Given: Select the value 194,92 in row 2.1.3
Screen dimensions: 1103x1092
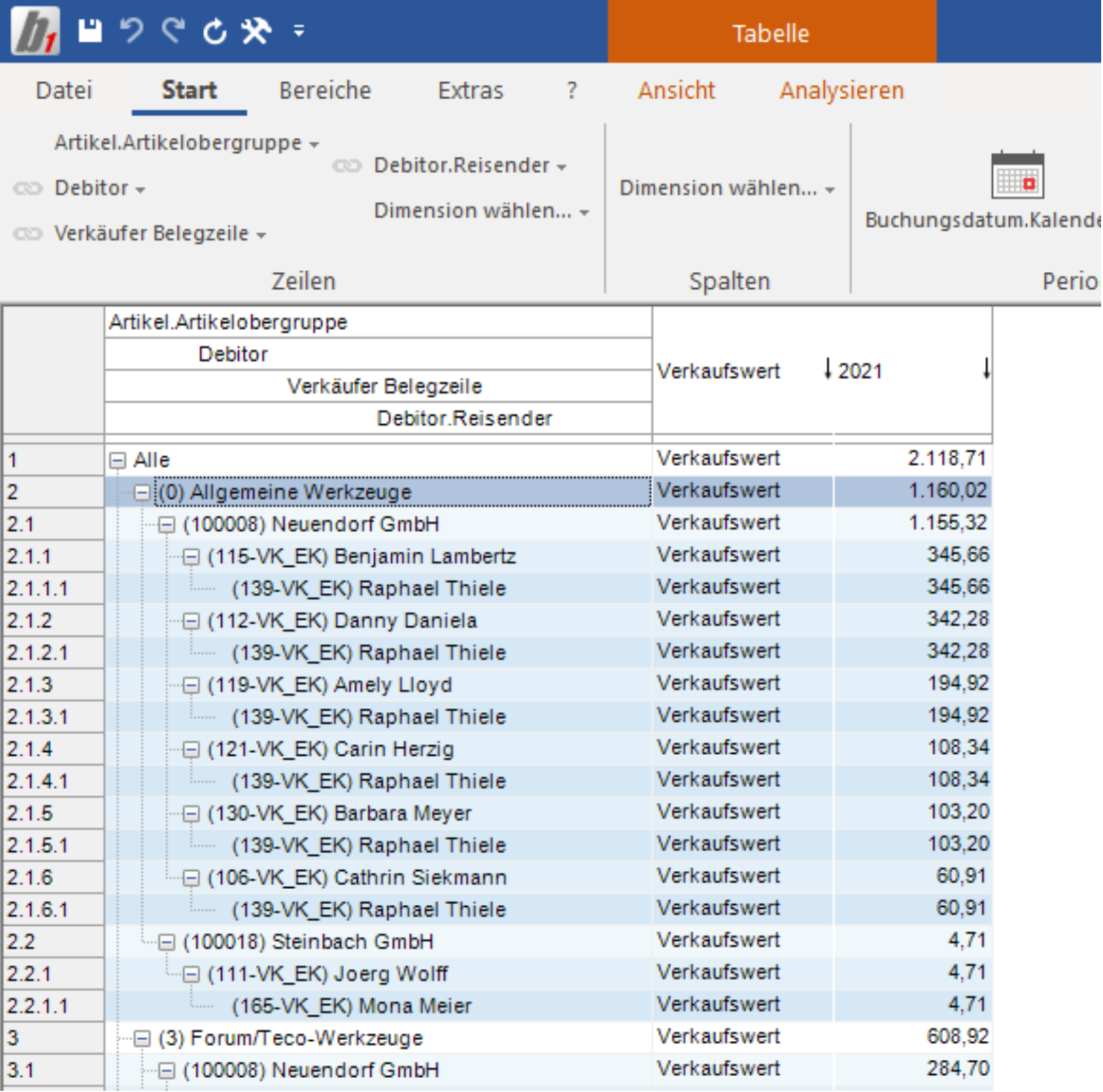Looking at the screenshot, I should pyautogui.click(x=913, y=684).
